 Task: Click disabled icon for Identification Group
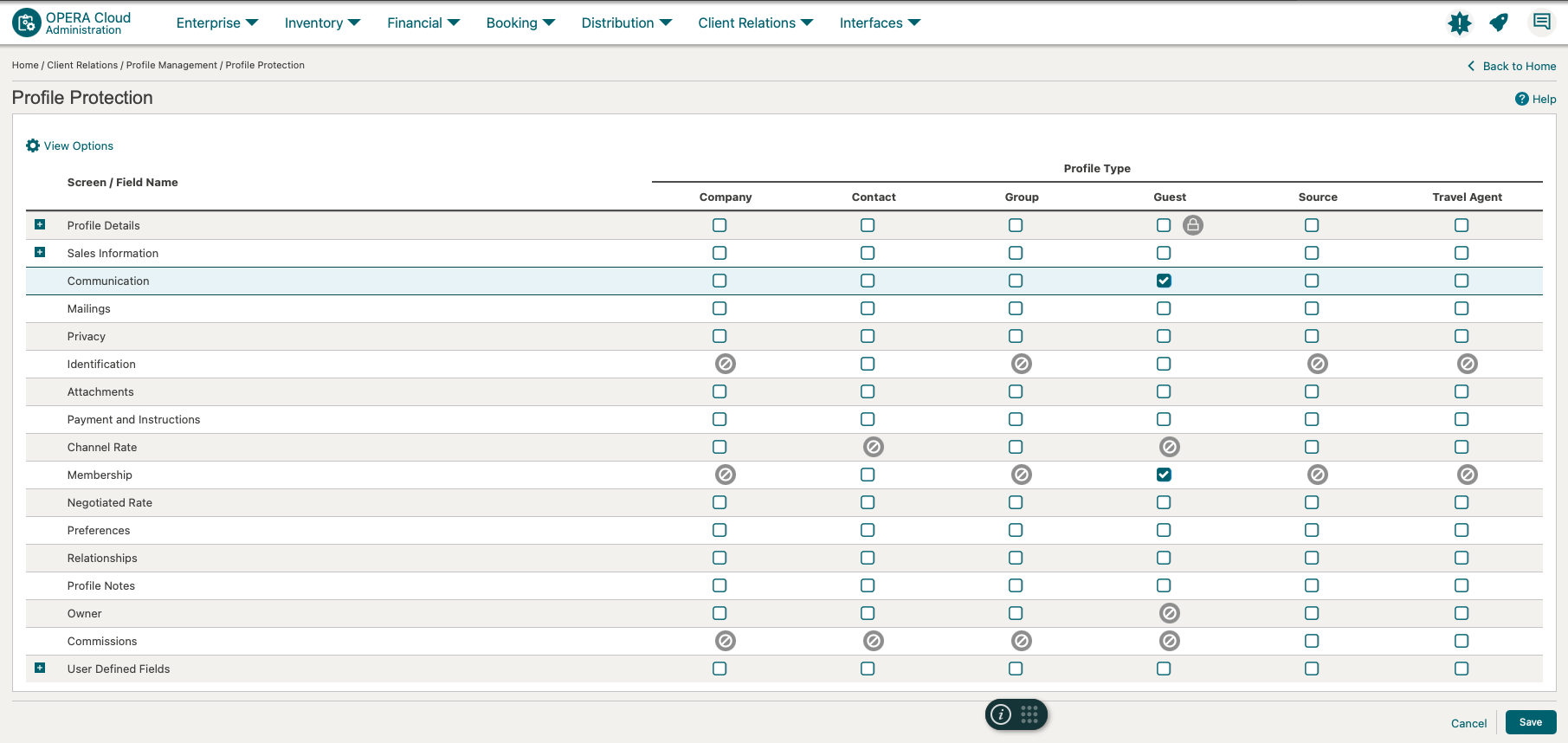pos(1022,364)
